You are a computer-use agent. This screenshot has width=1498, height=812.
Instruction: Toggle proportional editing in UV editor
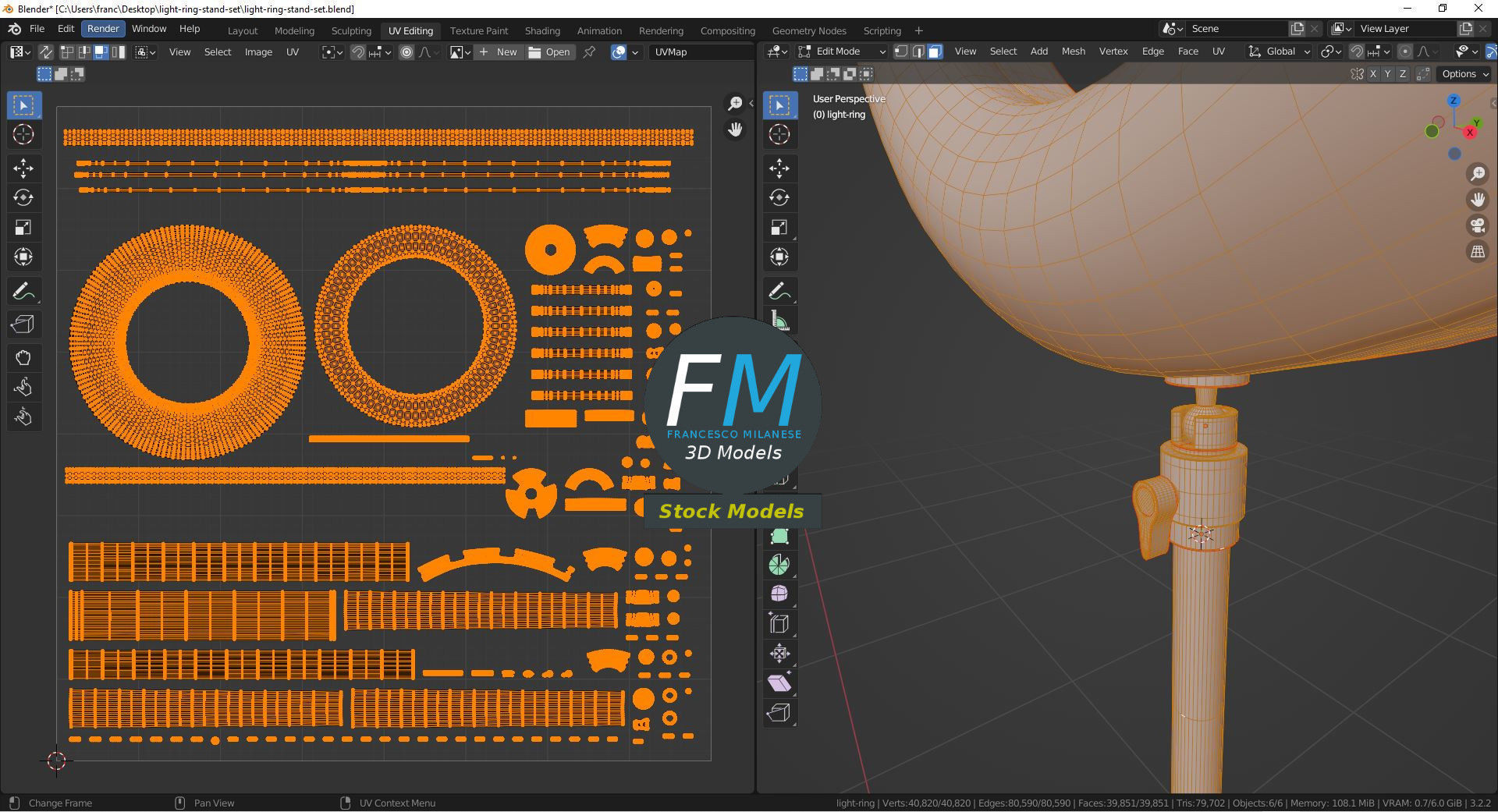click(406, 52)
